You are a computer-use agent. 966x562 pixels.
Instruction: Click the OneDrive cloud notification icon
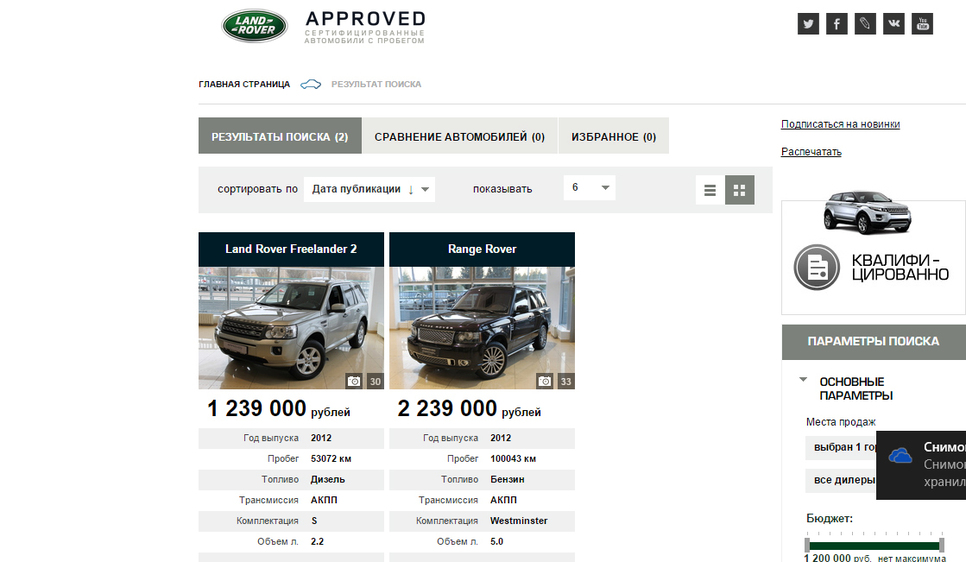click(x=900, y=456)
